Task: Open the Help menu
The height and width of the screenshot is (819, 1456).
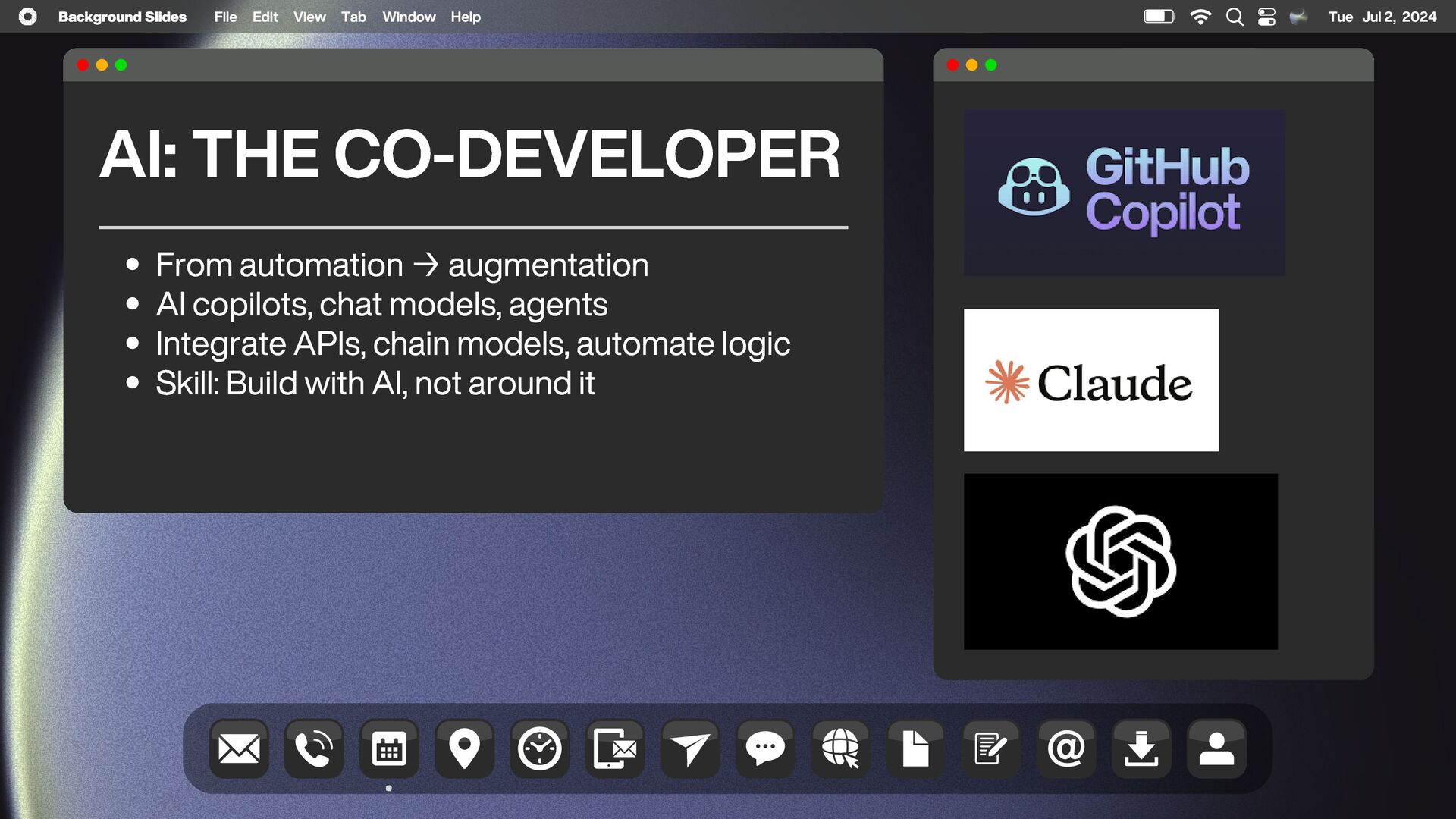Action: coord(466,17)
